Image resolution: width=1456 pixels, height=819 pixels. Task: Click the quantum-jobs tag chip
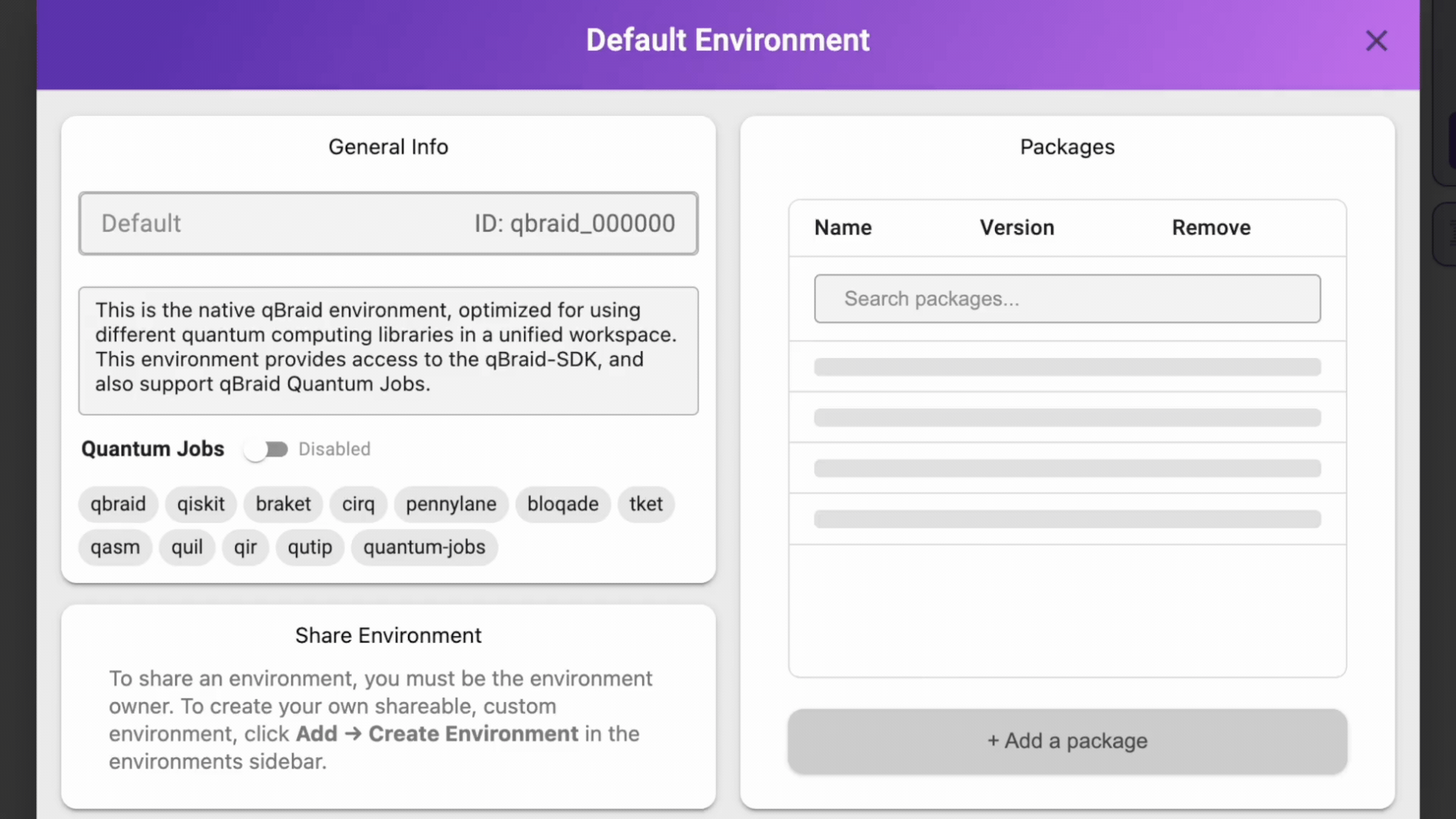(424, 547)
